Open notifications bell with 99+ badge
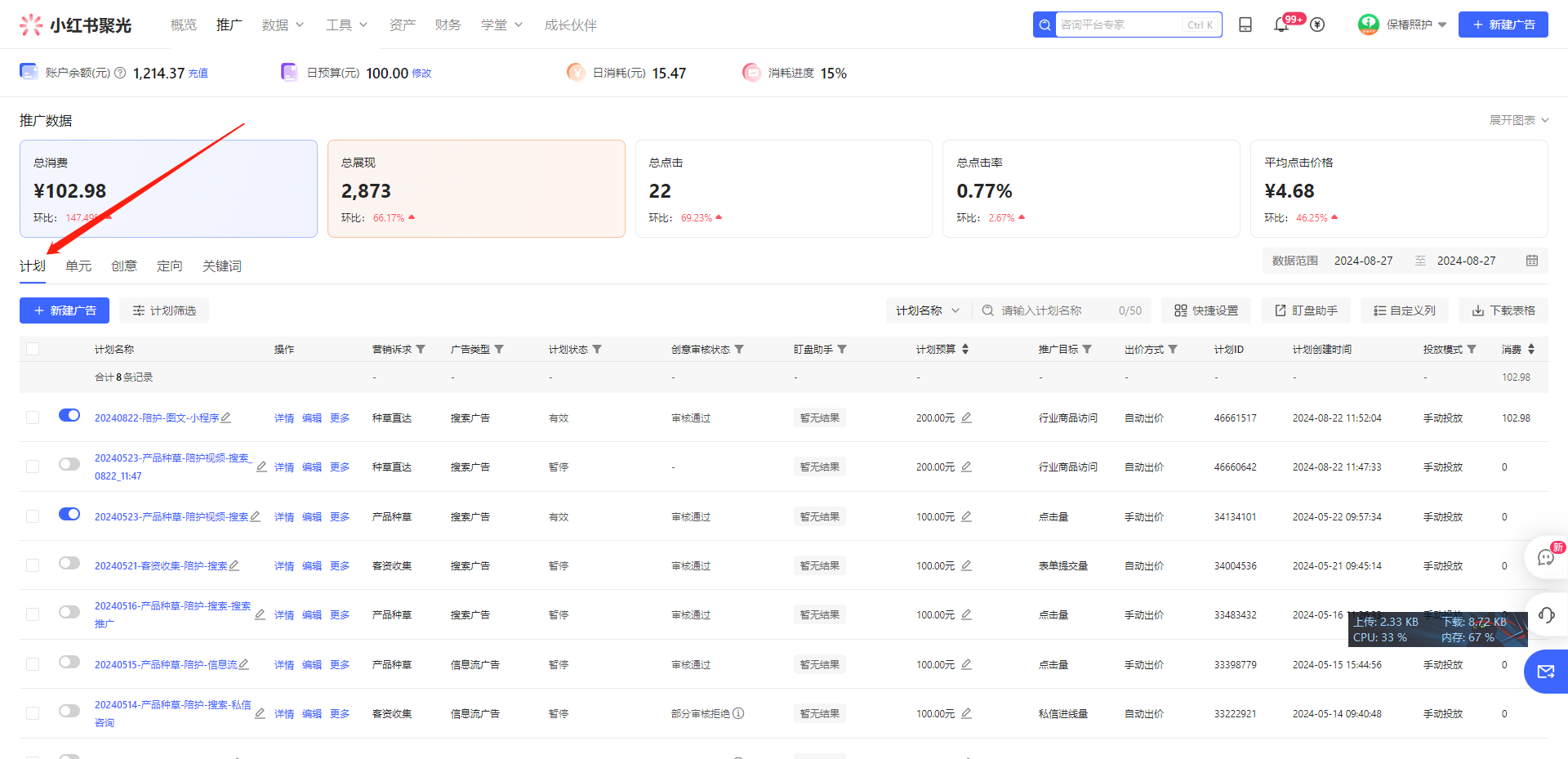1568x759 pixels. 1281,25
